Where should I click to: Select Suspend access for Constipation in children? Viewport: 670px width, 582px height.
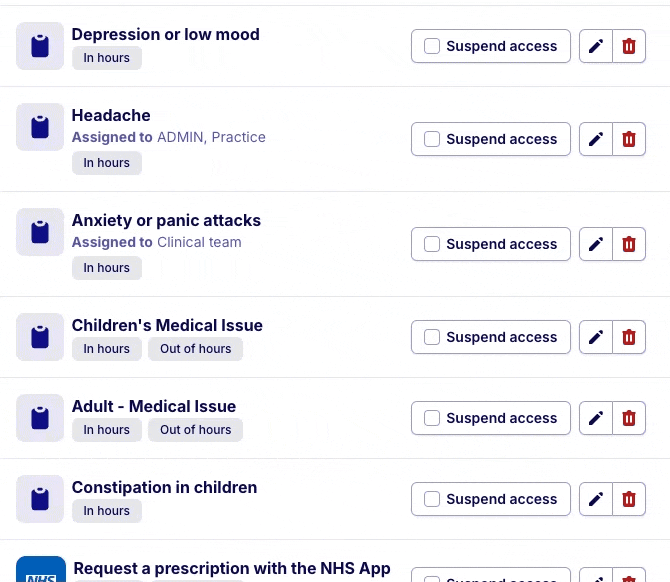point(432,499)
